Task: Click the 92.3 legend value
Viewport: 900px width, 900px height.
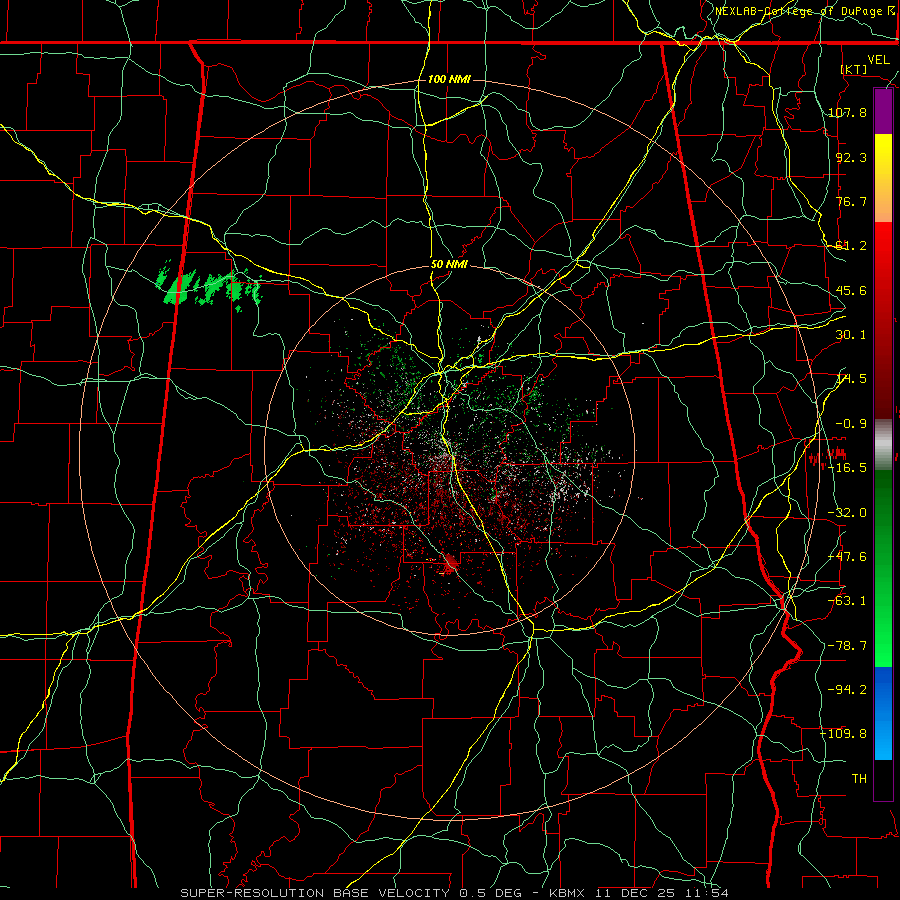Action: 851,157
